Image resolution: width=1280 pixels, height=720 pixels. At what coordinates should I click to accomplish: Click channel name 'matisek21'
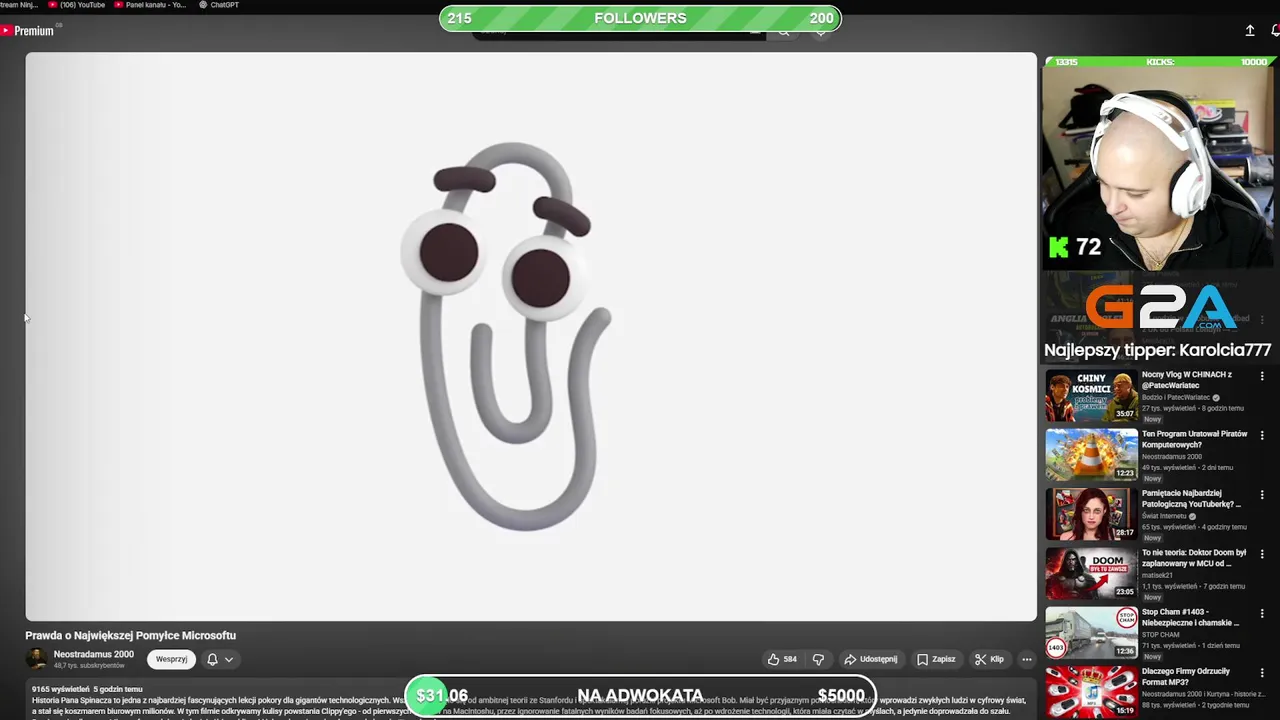[1156, 575]
